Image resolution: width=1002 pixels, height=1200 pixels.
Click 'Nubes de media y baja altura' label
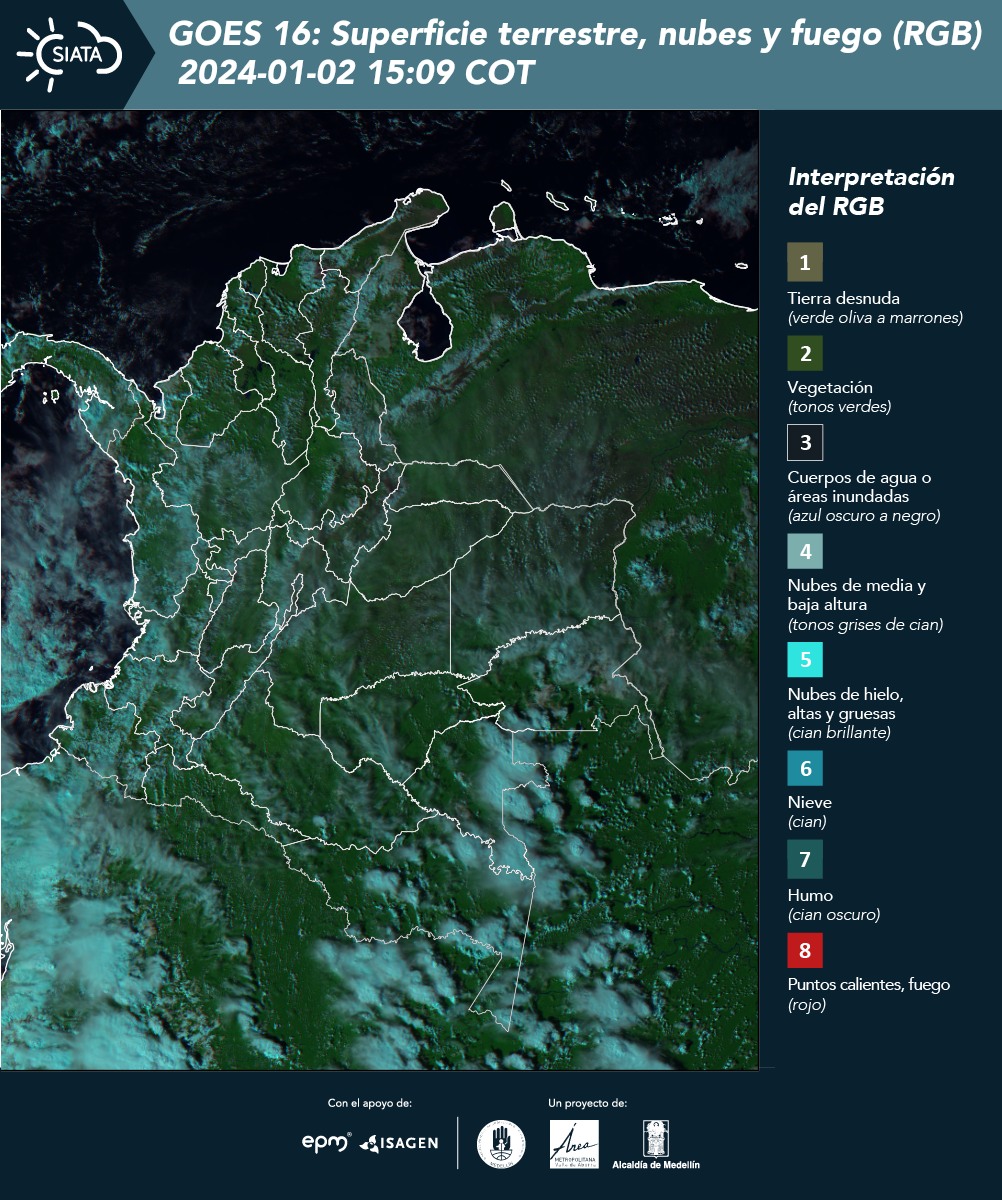click(857, 595)
